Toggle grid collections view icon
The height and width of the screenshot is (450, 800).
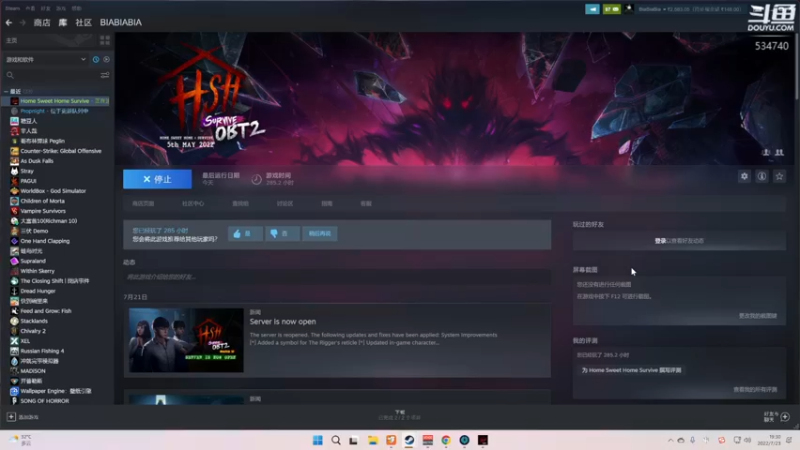click(105, 40)
